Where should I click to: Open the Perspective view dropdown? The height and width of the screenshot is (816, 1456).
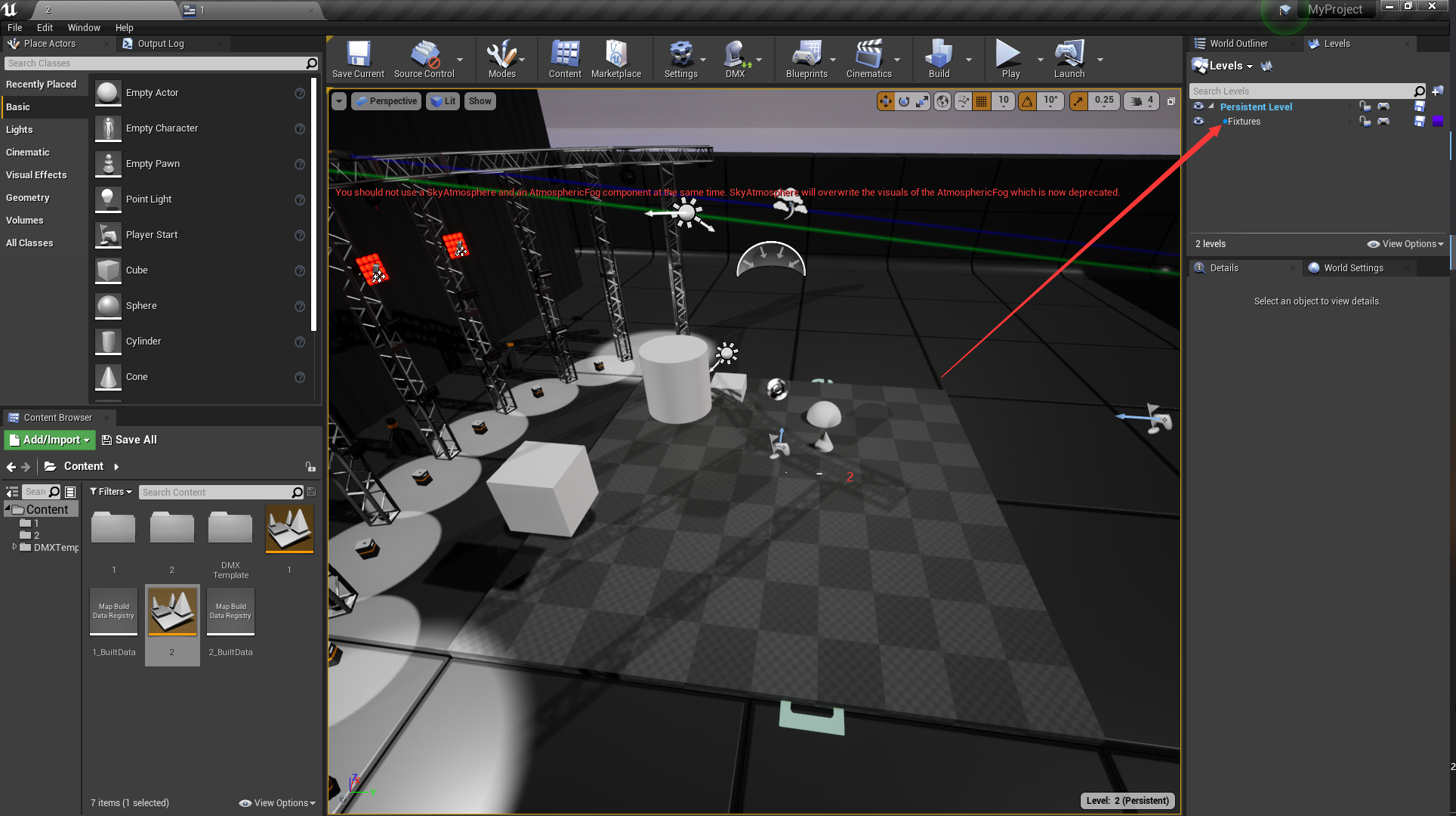click(x=386, y=100)
